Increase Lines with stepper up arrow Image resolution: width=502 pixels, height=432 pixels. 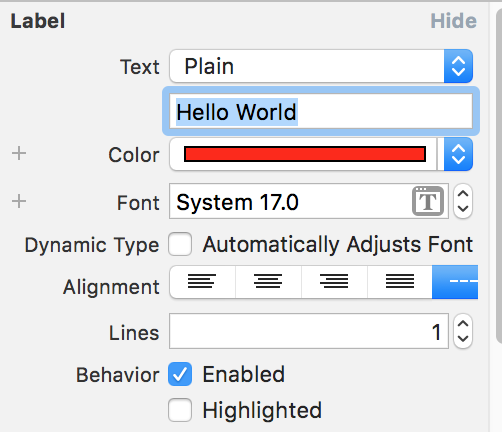463,323
